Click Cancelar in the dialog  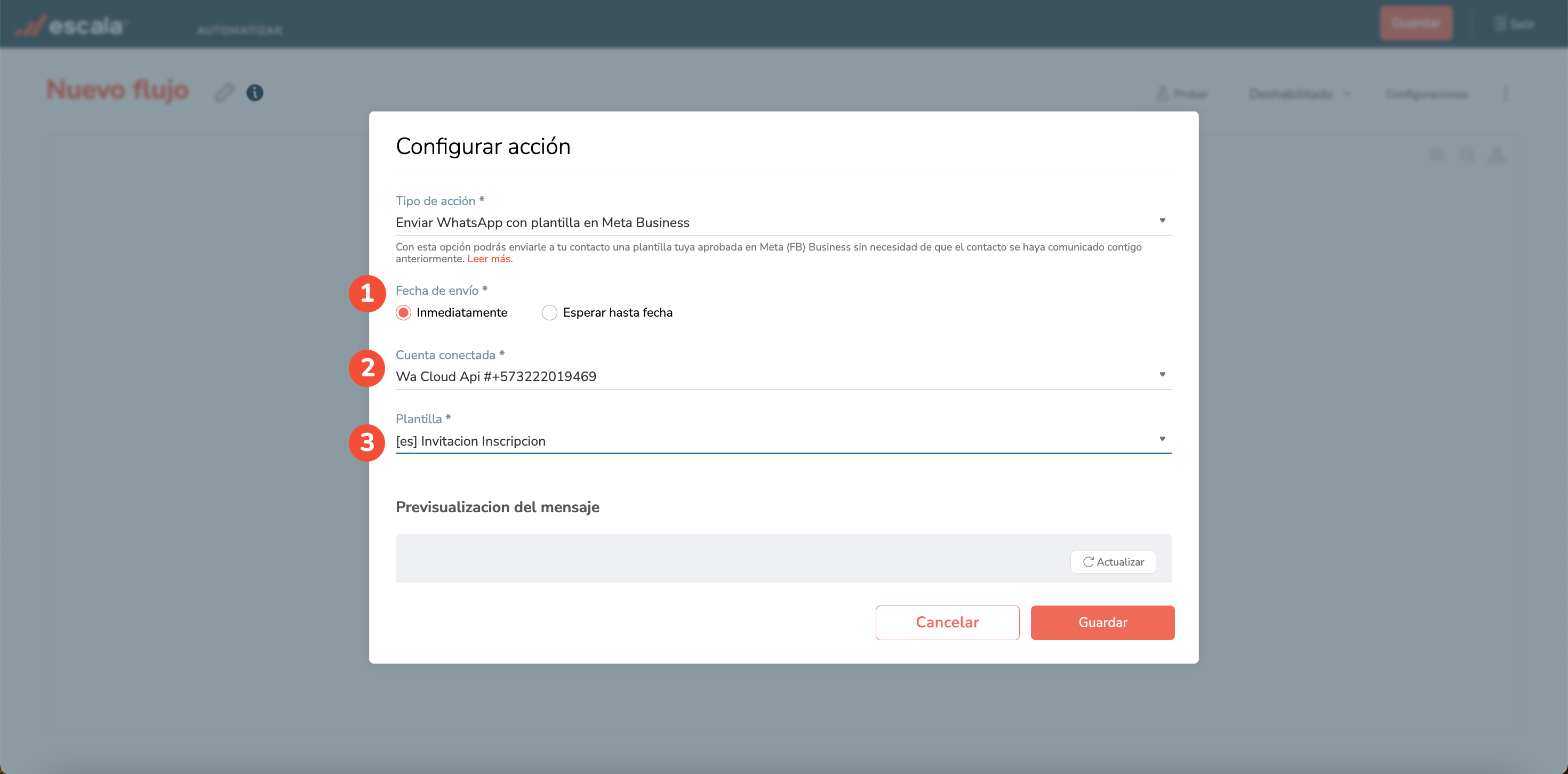[x=947, y=622]
